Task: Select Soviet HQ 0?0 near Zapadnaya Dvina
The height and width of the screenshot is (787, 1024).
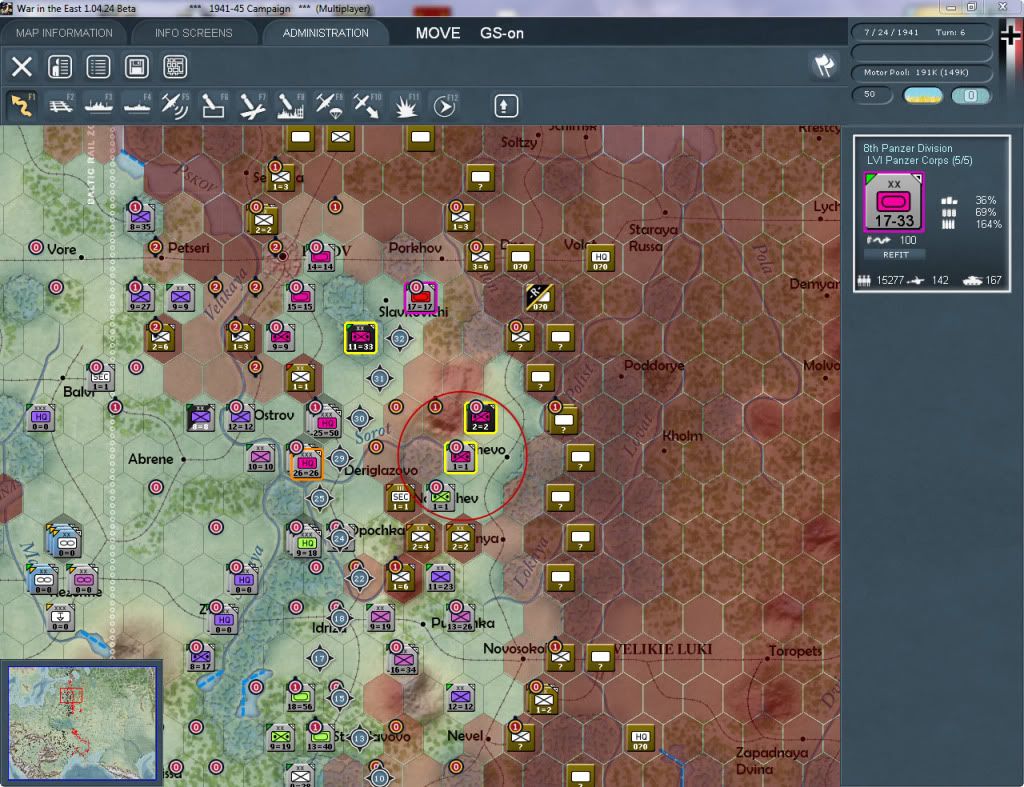Action: 640,739
